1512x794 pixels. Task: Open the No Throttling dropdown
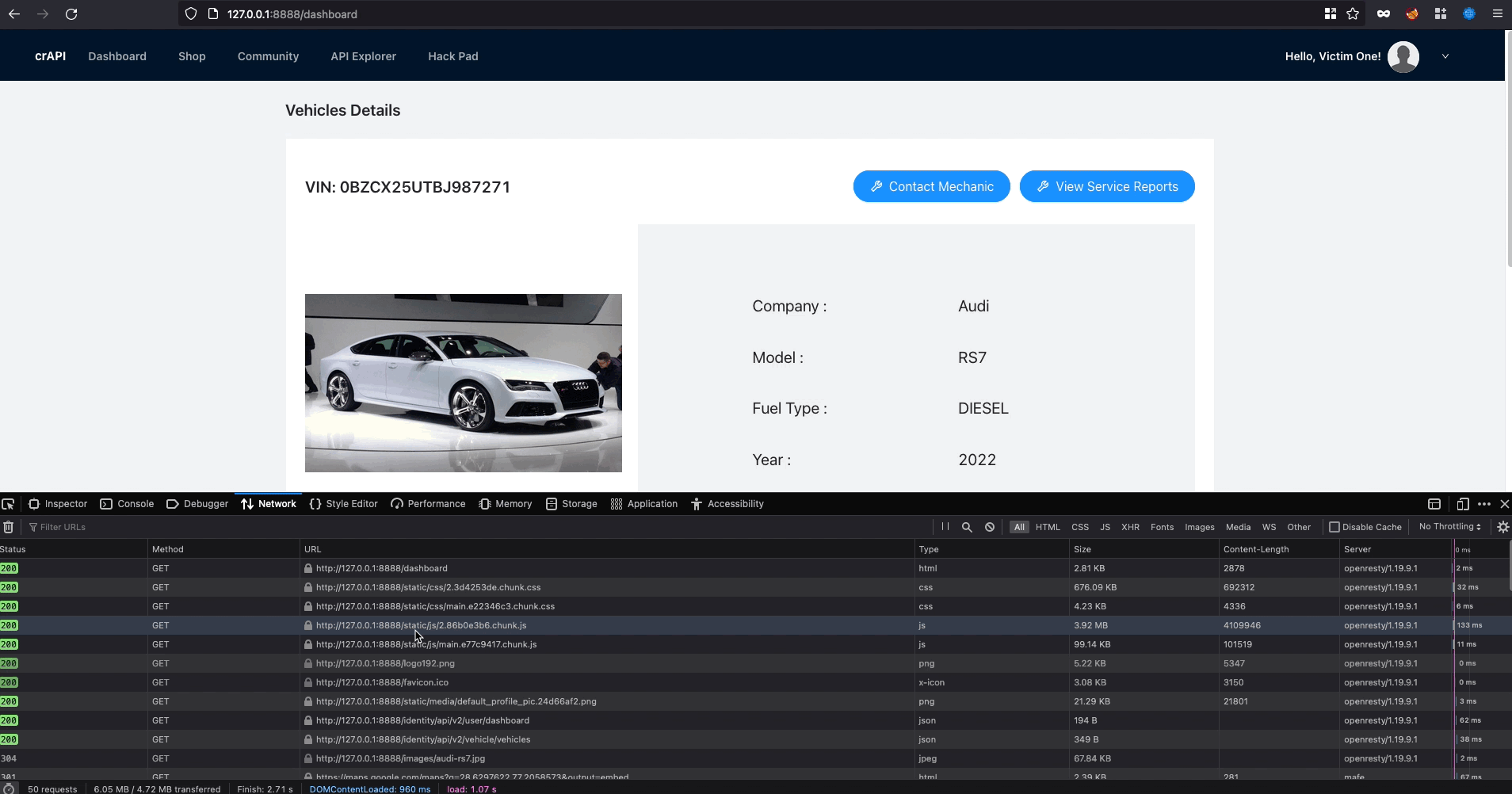point(1449,526)
